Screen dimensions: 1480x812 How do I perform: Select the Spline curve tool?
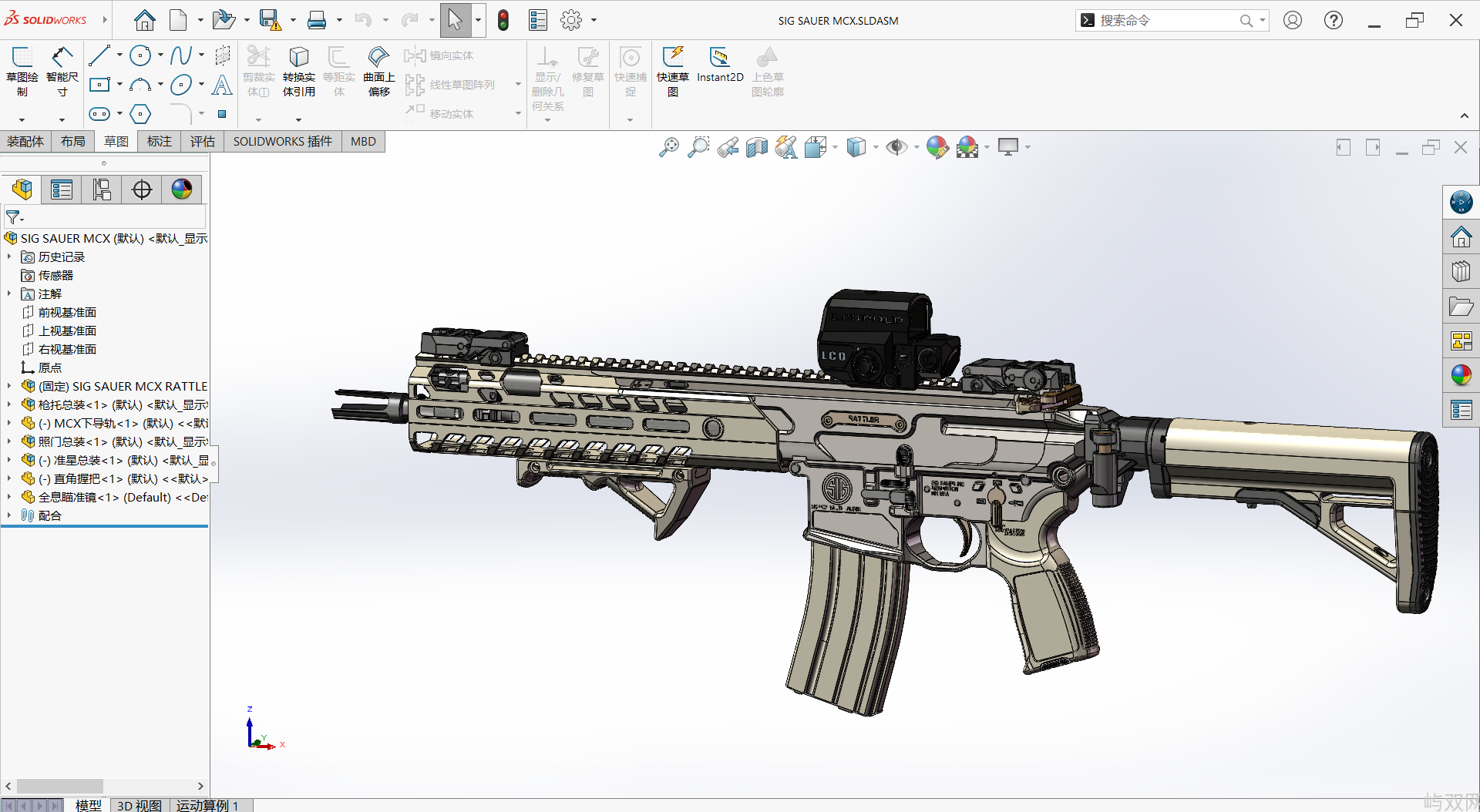pos(180,55)
